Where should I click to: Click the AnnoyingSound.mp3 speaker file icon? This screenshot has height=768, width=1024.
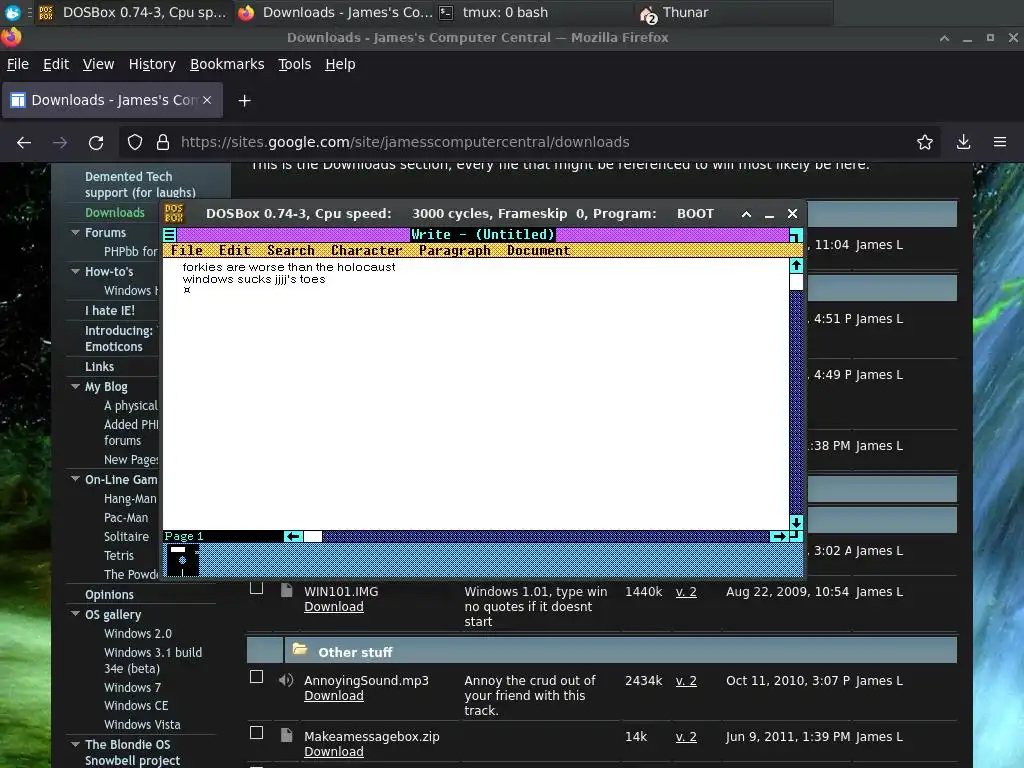tap(286, 680)
